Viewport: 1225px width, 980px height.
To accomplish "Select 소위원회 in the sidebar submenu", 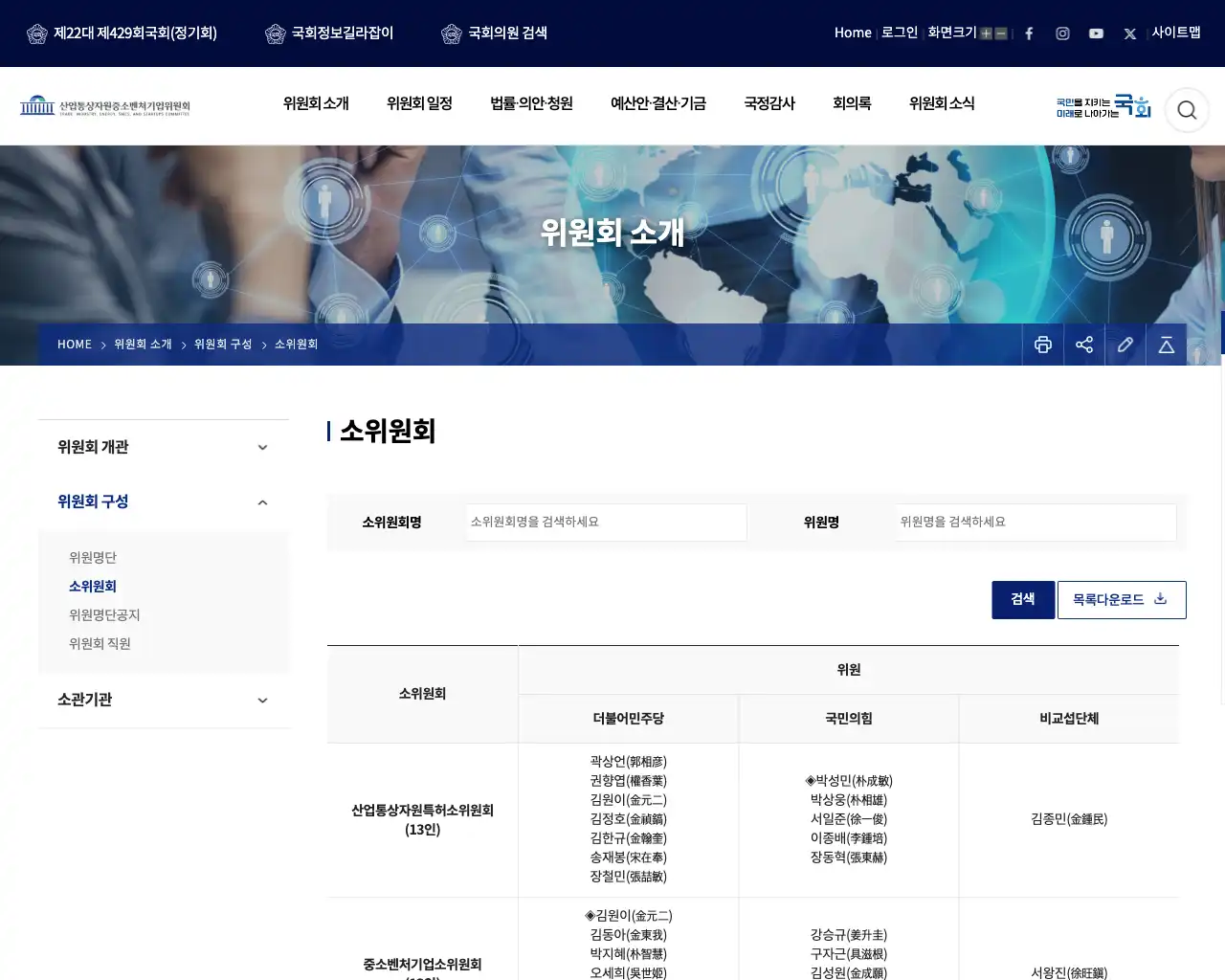I will point(93,586).
